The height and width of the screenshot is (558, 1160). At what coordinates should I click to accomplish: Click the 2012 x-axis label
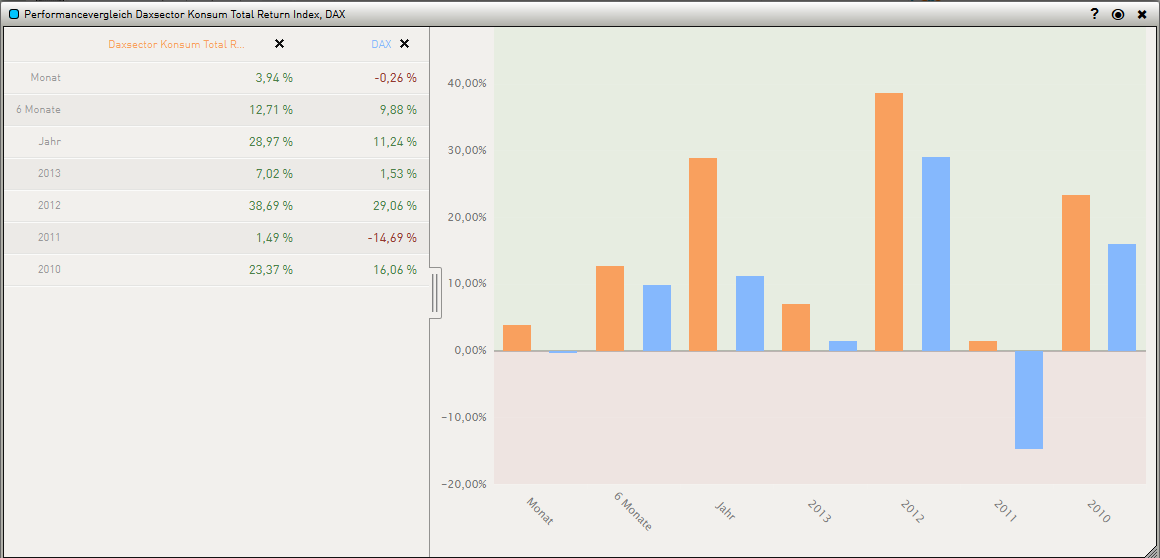click(911, 511)
